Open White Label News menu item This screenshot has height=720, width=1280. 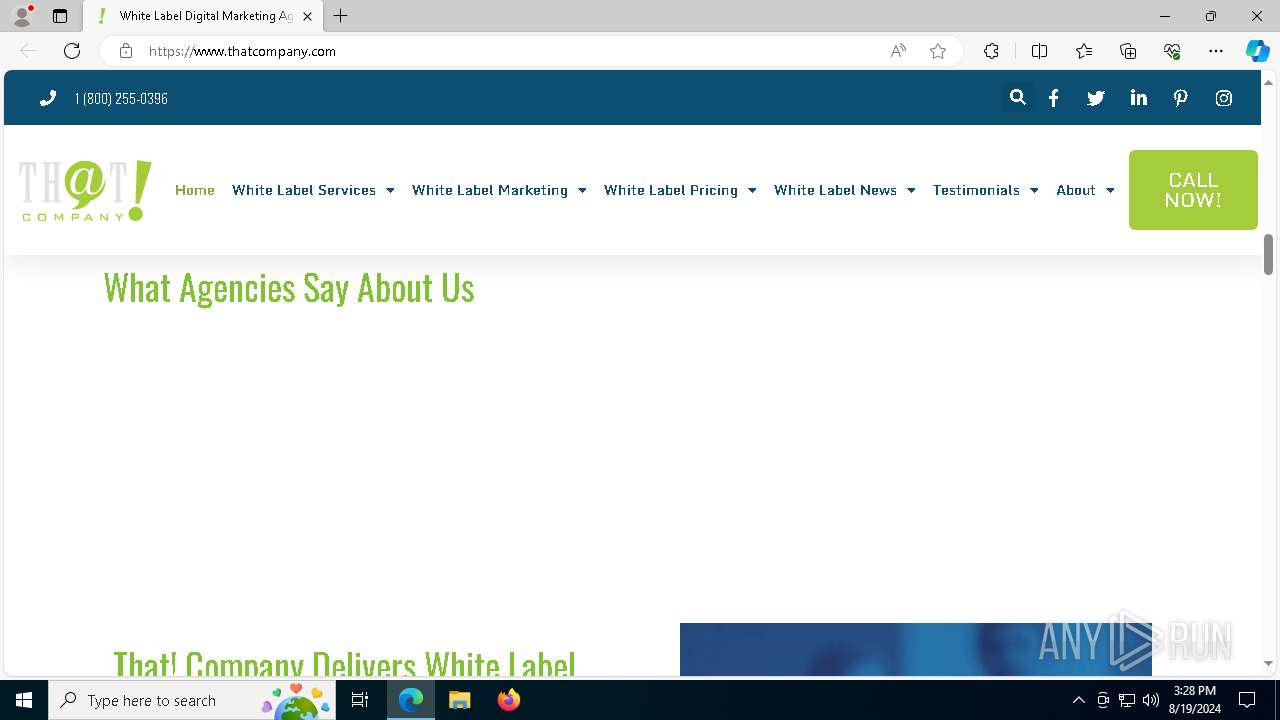[835, 190]
